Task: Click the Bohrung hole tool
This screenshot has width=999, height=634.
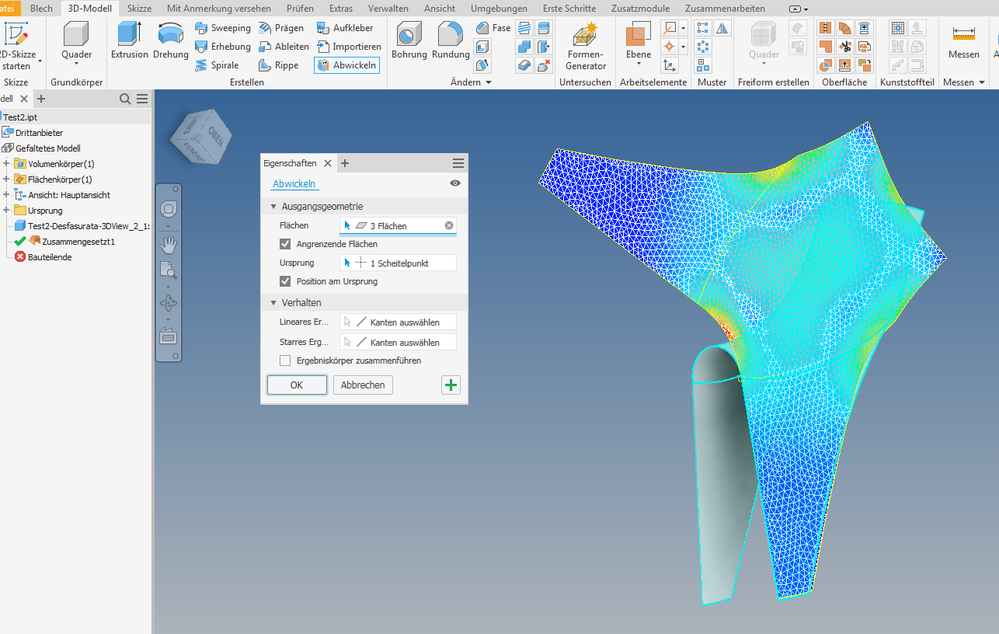Action: point(409,40)
